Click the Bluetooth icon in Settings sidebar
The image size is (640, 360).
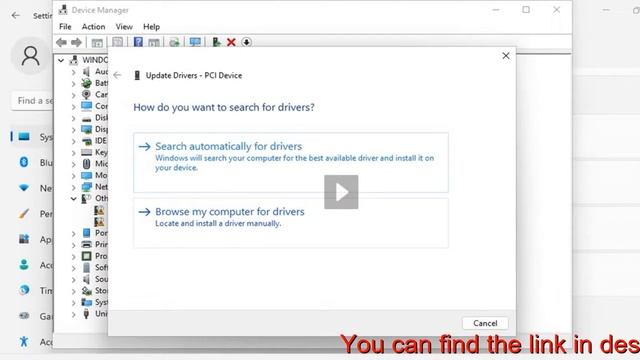(24, 162)
